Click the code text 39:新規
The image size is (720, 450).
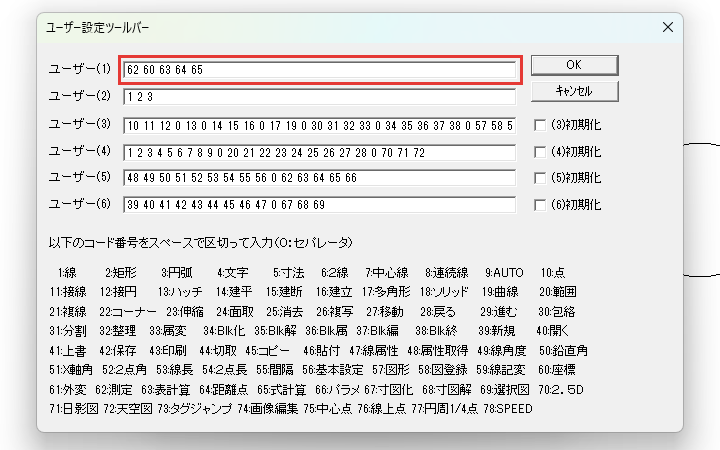click(496, 331)
